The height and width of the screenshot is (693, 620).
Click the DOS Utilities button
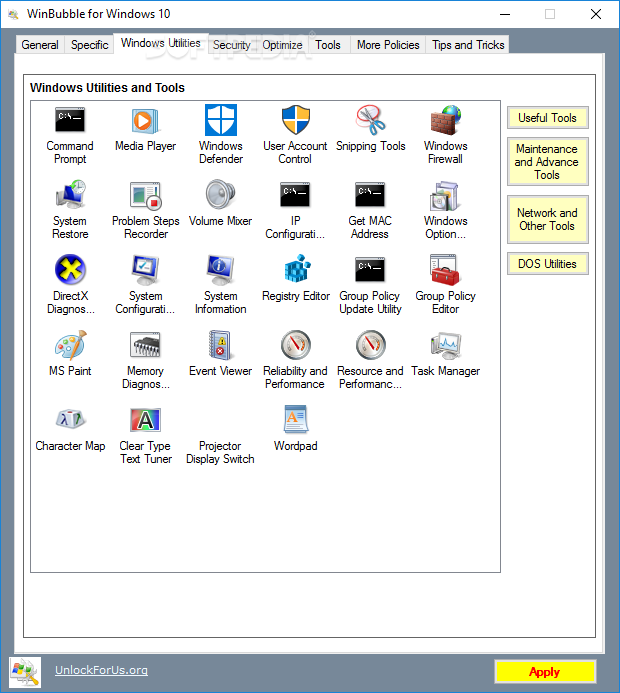[x=548, y=263]
